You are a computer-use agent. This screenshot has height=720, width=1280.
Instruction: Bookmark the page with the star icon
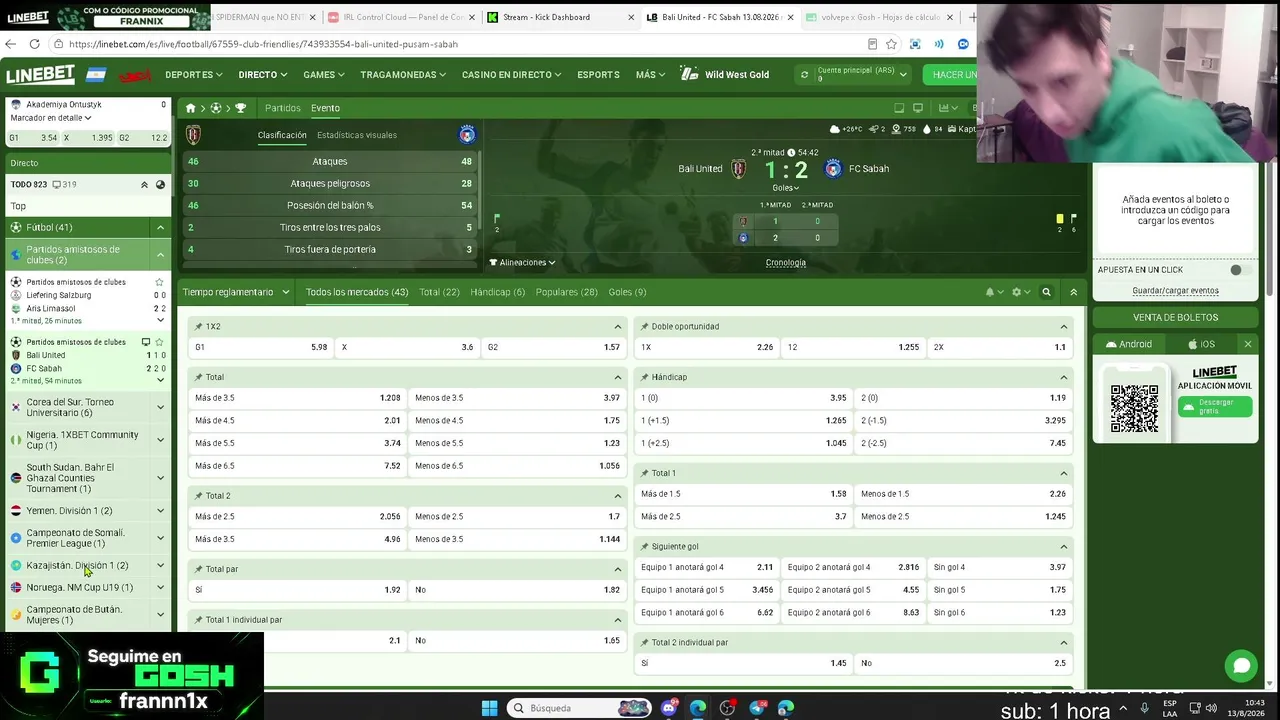pyautogui.click(x=890, y=44)
